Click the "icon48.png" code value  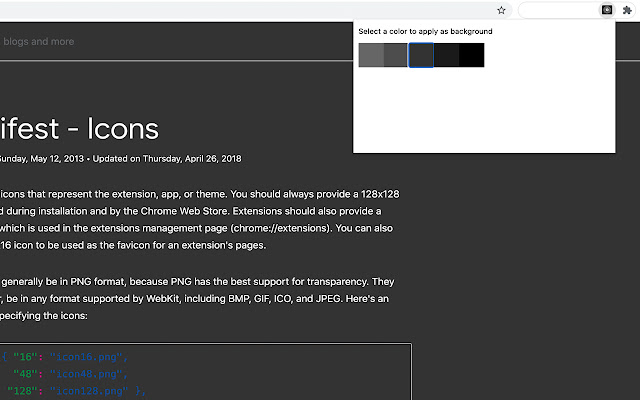86,374
